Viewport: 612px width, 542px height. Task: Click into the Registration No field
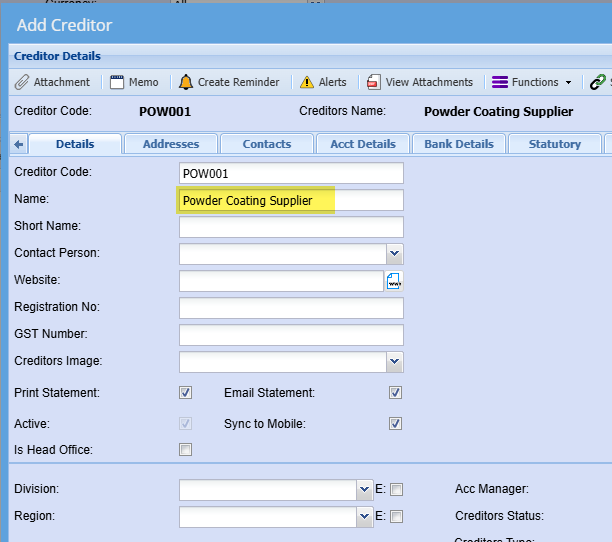[x=291, y=308]
